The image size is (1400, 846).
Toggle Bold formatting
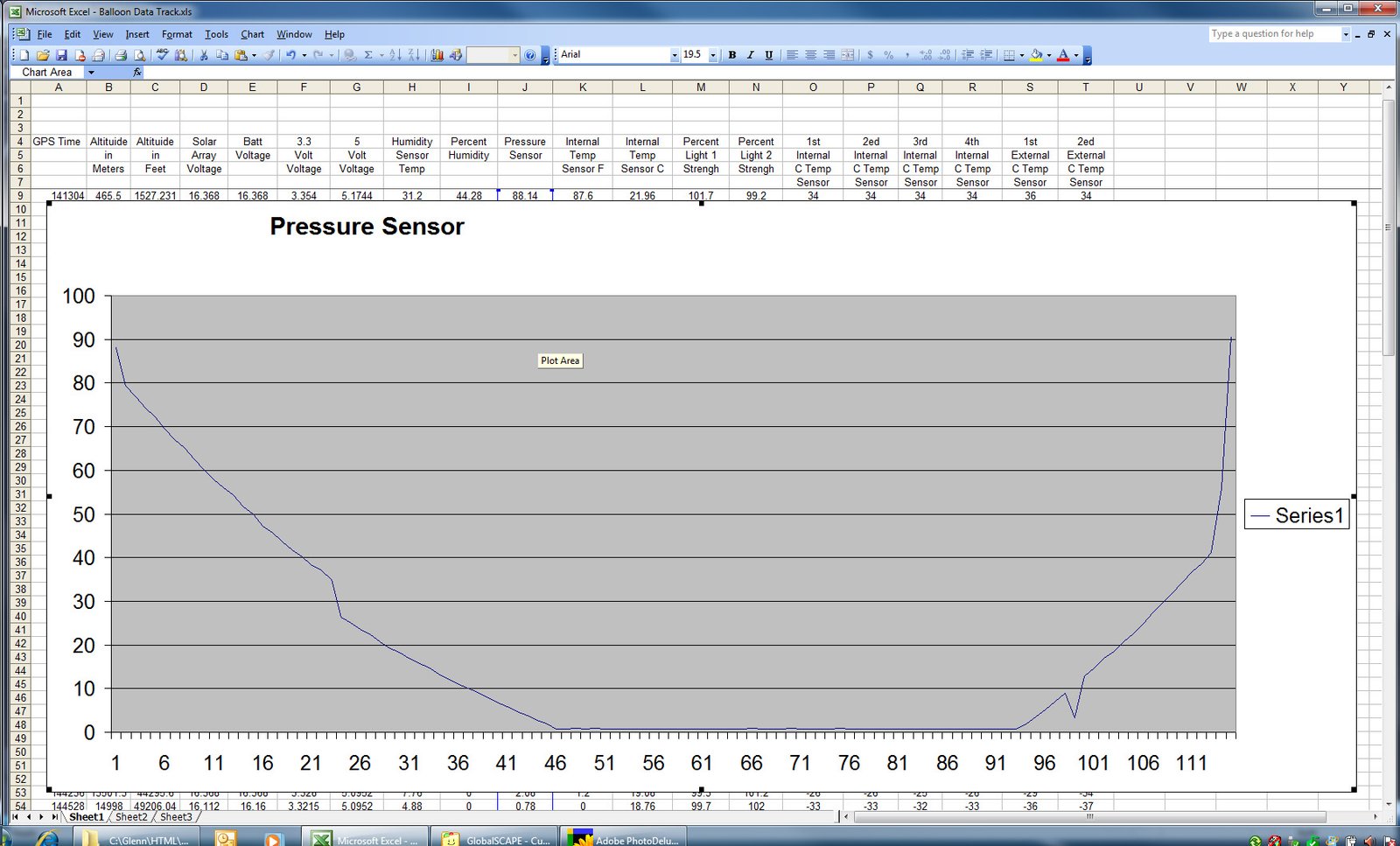click(x=732, y=54)
